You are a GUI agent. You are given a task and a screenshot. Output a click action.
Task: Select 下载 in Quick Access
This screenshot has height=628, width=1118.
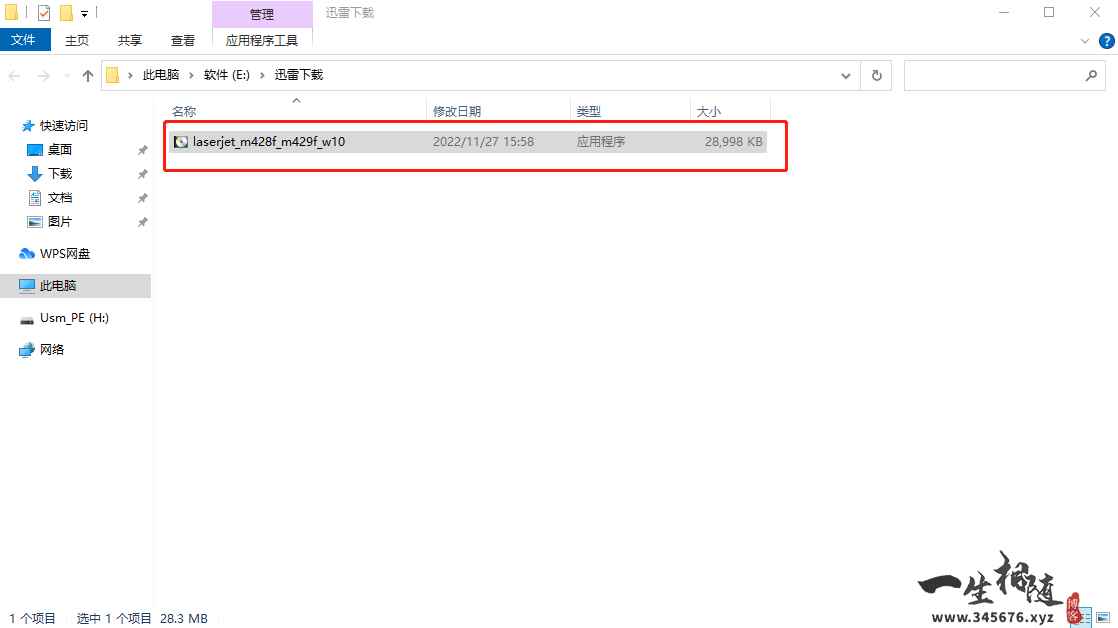[60, 174]
